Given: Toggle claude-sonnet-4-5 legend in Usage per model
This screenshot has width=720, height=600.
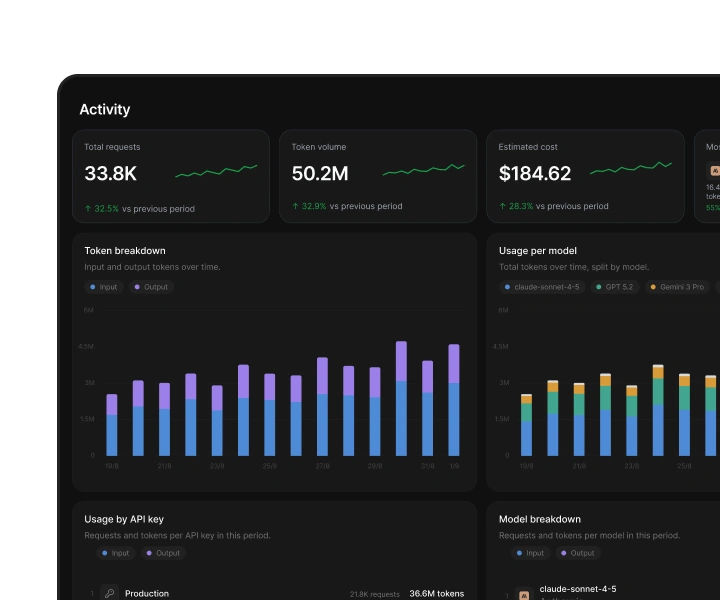Looking at the screenshot, I should (x=542, y=287).
